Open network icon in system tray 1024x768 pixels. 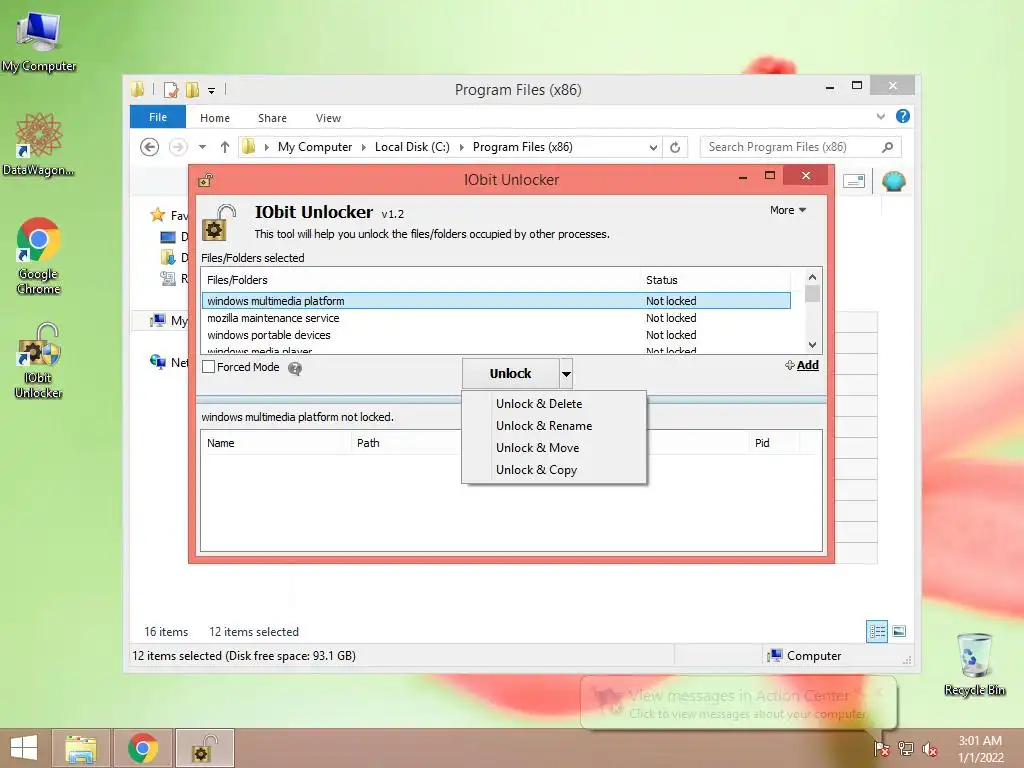point(906,749)
